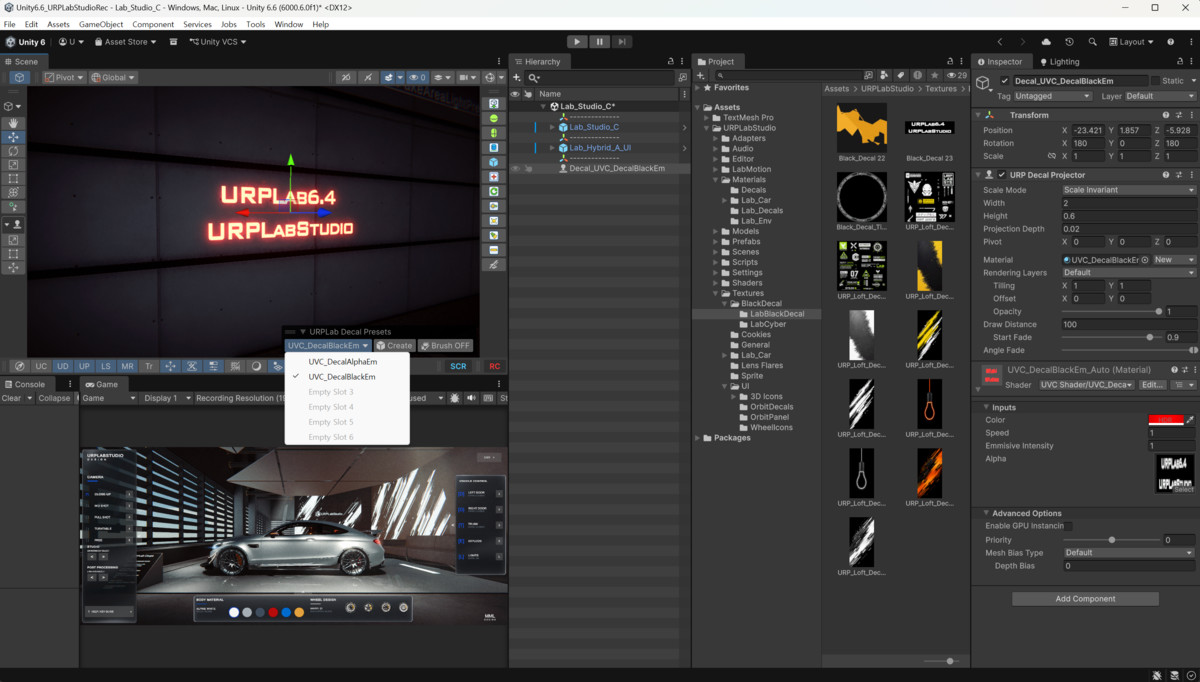Click the Transform component help icon
Image resolution: width=1200 pixels, height=682 pixels.
pos(1166,115)
